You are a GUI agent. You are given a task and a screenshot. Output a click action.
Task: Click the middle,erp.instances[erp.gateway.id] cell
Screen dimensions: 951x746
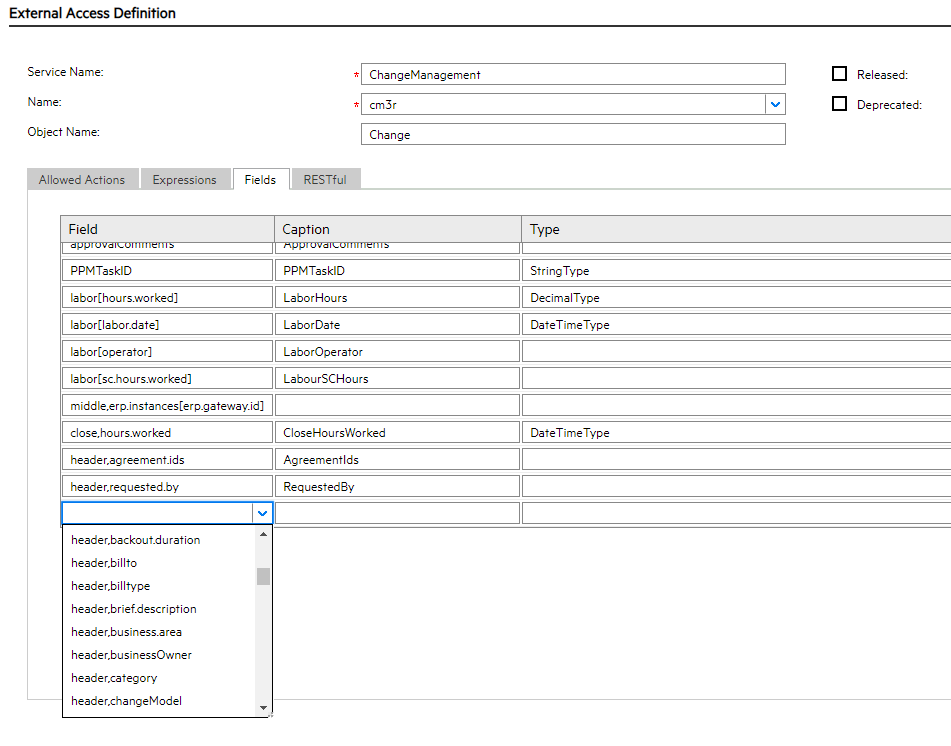pyautogui.click(x=167, y=406)
